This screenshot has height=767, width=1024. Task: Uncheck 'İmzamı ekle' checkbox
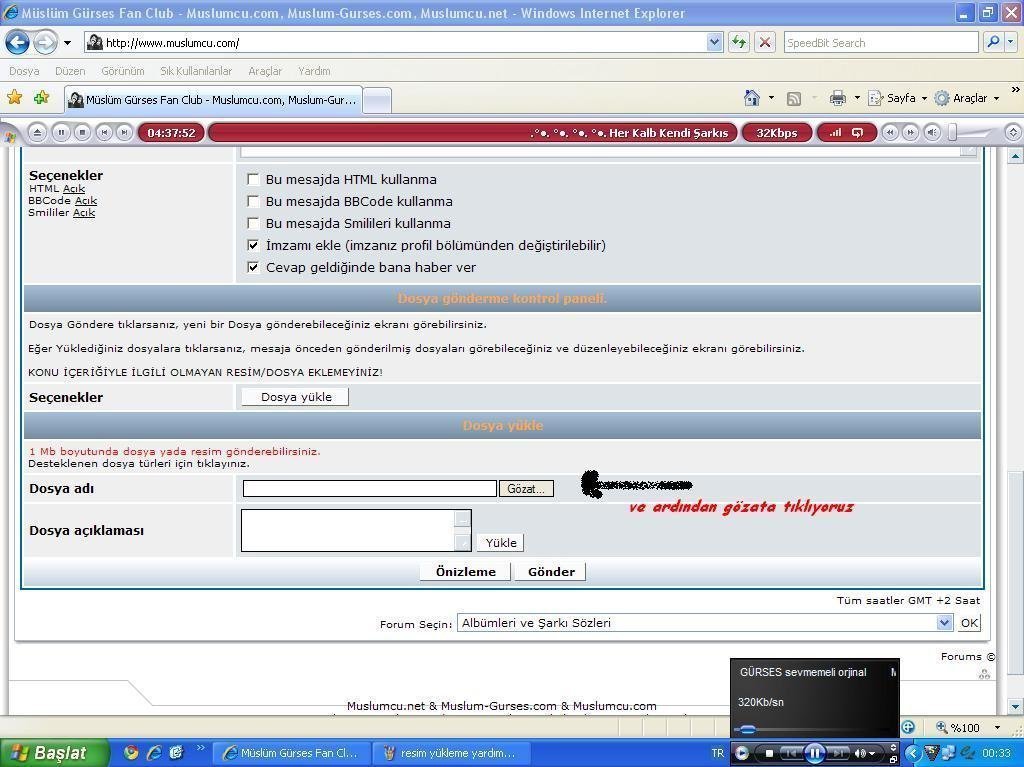pyautogui.click(x=253, y=246)
